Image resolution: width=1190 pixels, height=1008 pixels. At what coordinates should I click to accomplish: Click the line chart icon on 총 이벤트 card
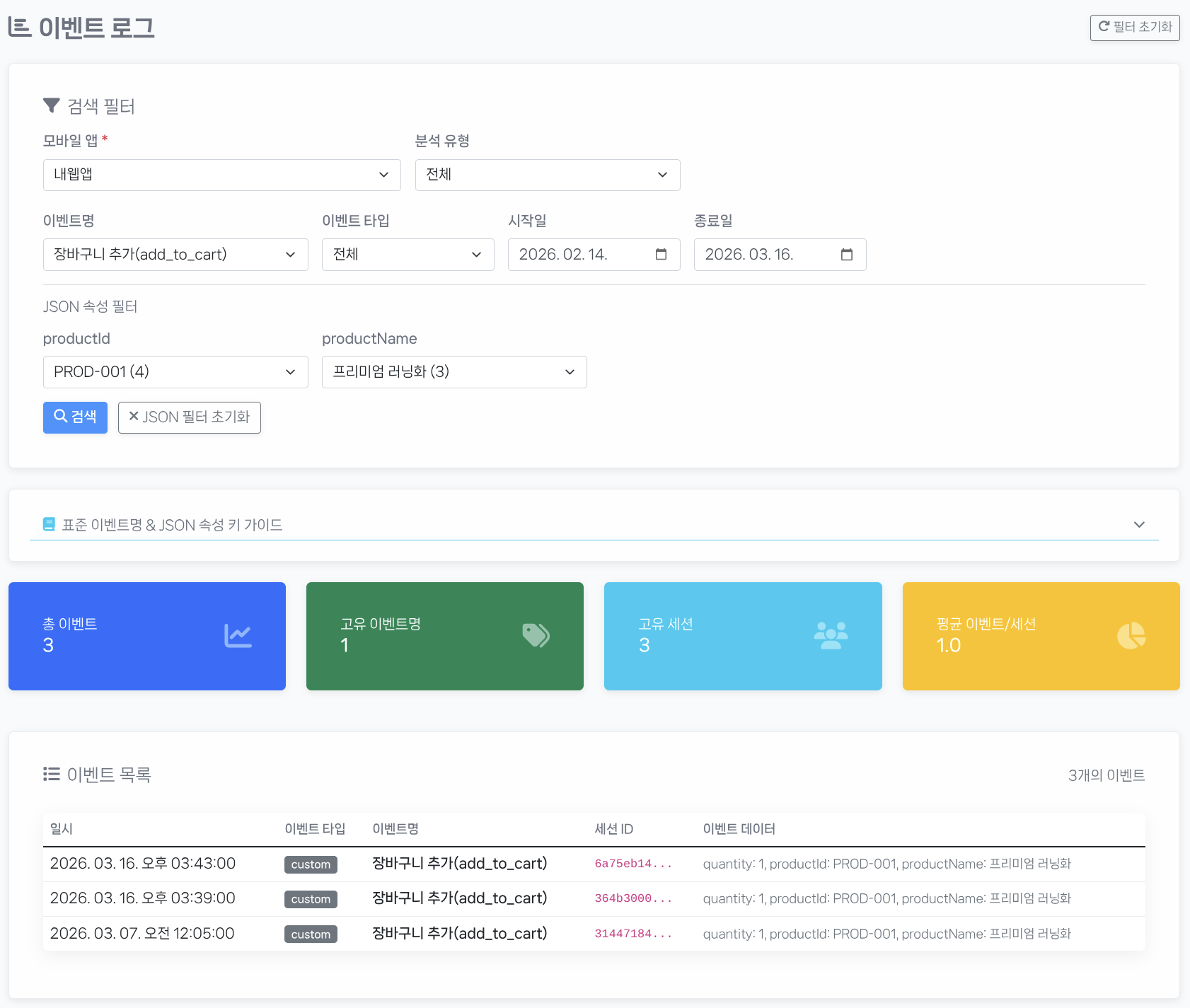[238, 635]
